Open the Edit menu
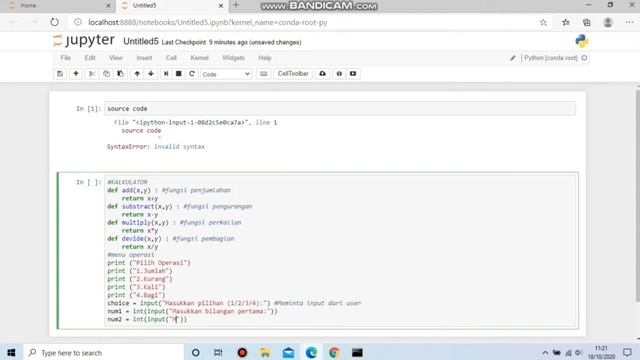 coord(90,58)
